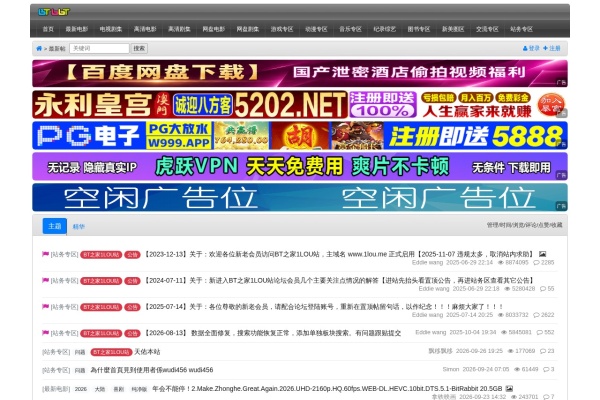Click the image attachment icon on the 2023-12-13 post
600x400 pixels.
pos(542,254)
